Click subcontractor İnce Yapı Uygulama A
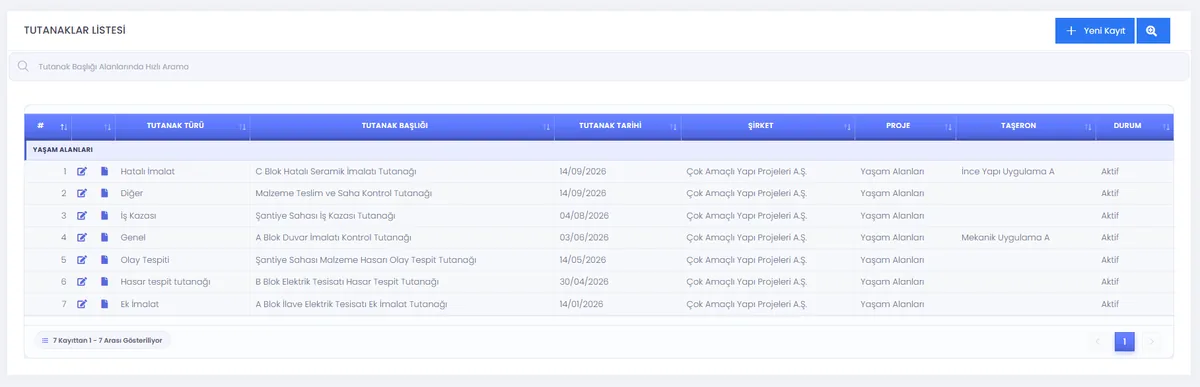Image resolution: width=1200 pixels, height=387 pixels. [1007, 171]
